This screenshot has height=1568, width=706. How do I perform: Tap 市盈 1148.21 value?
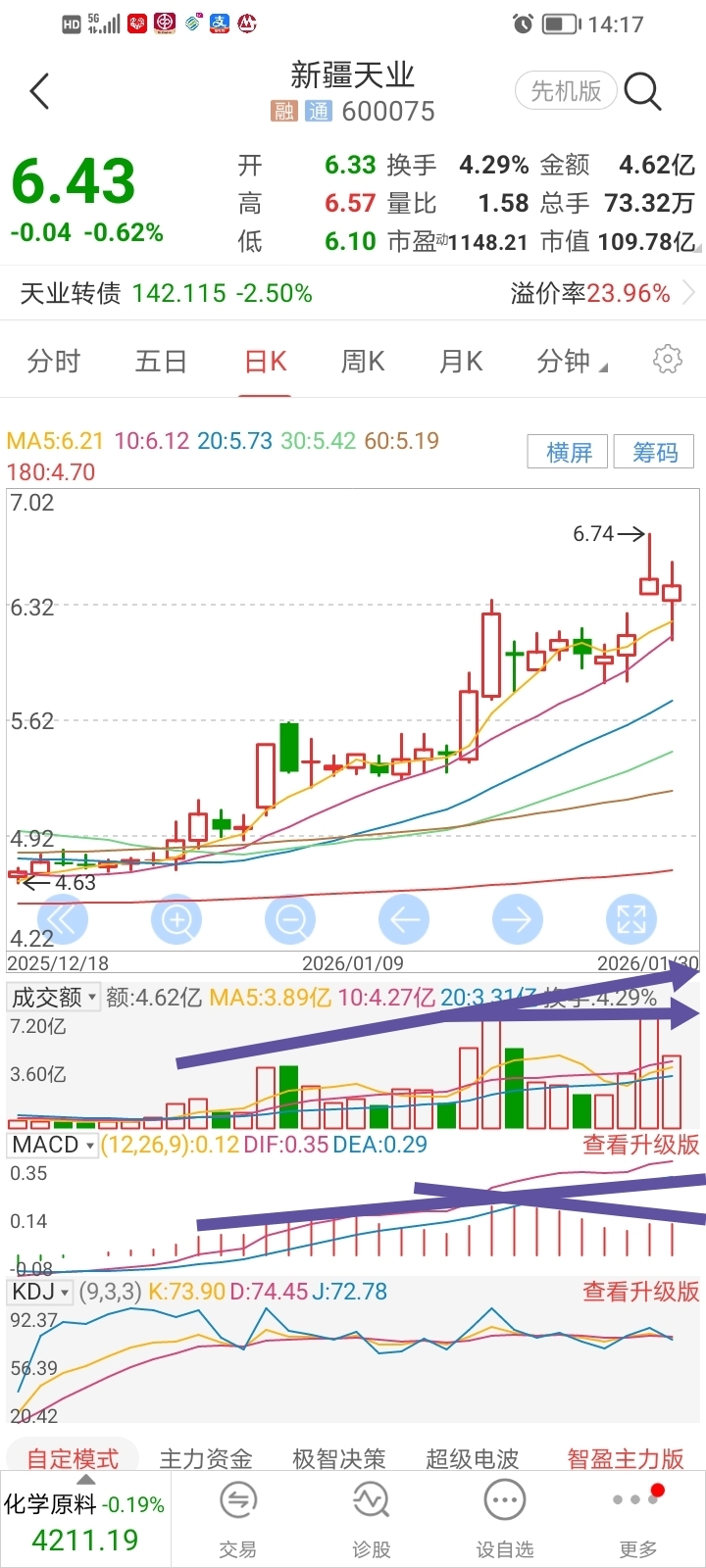pos(458,241)
